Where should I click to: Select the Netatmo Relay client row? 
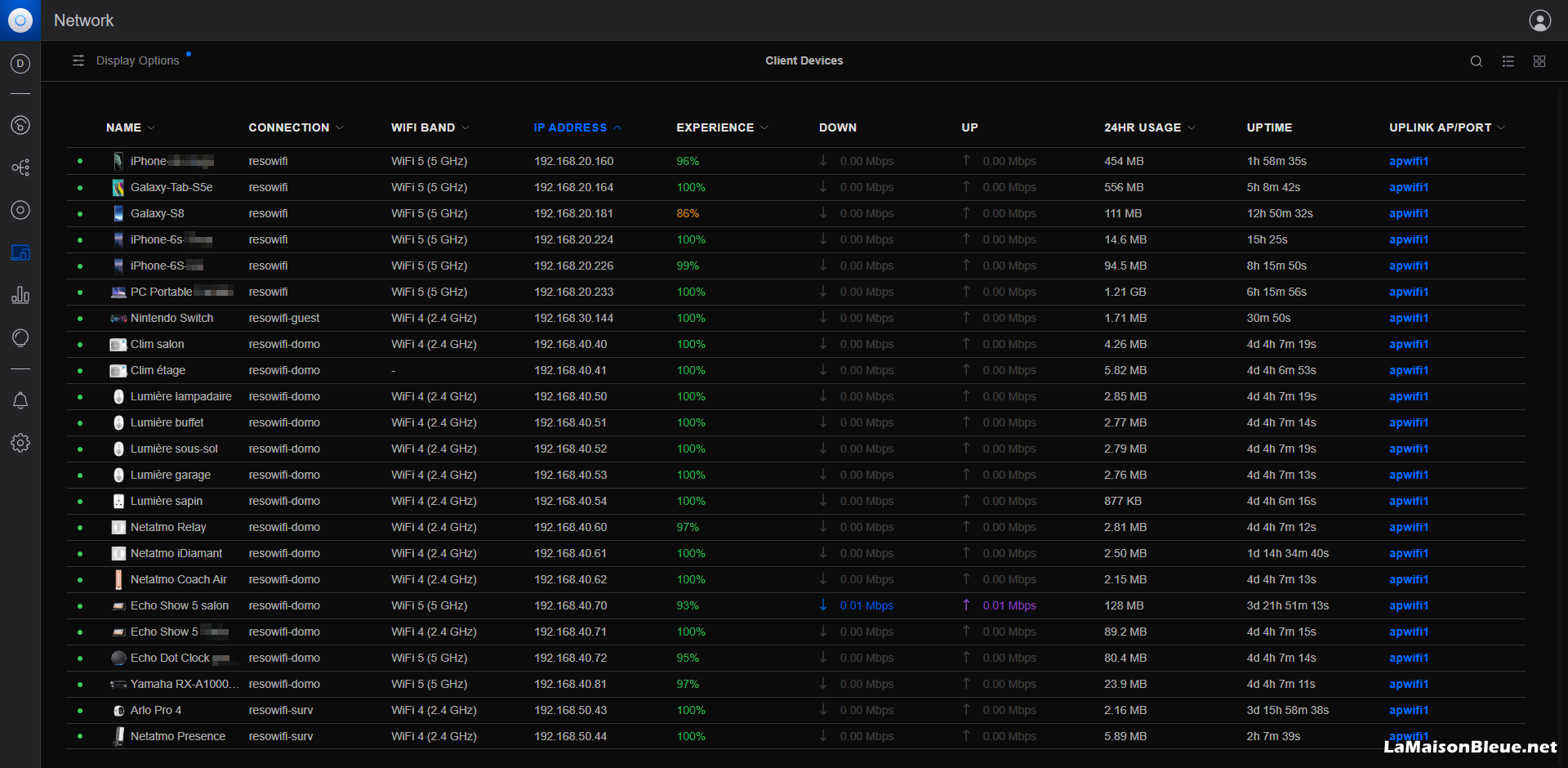[796, 528]
